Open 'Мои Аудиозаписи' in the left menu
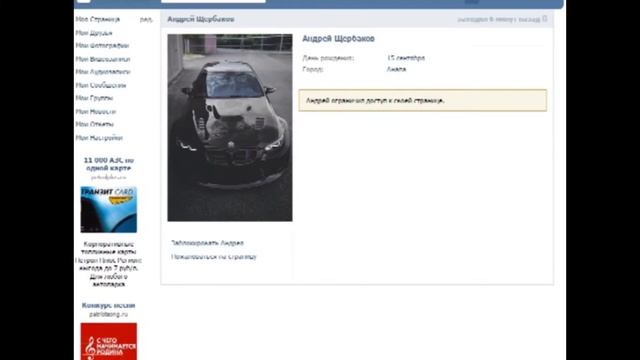640x360 pixels. (x=103, y=72)
